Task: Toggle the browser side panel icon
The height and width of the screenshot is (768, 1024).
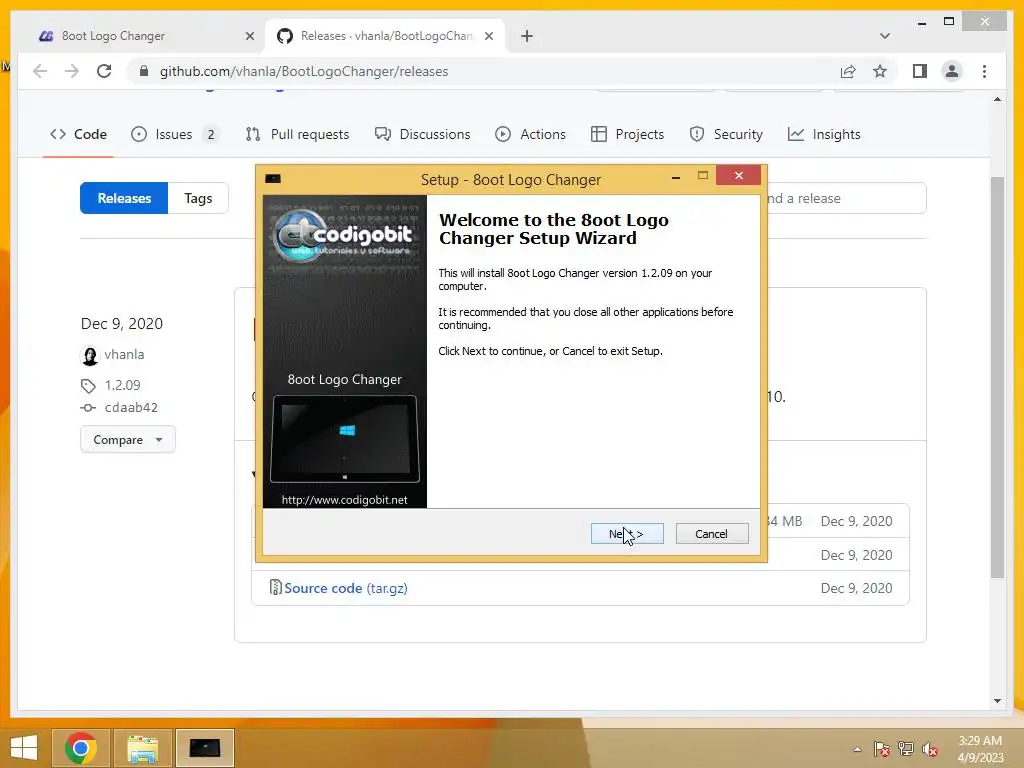Action: tap(920, 71)
